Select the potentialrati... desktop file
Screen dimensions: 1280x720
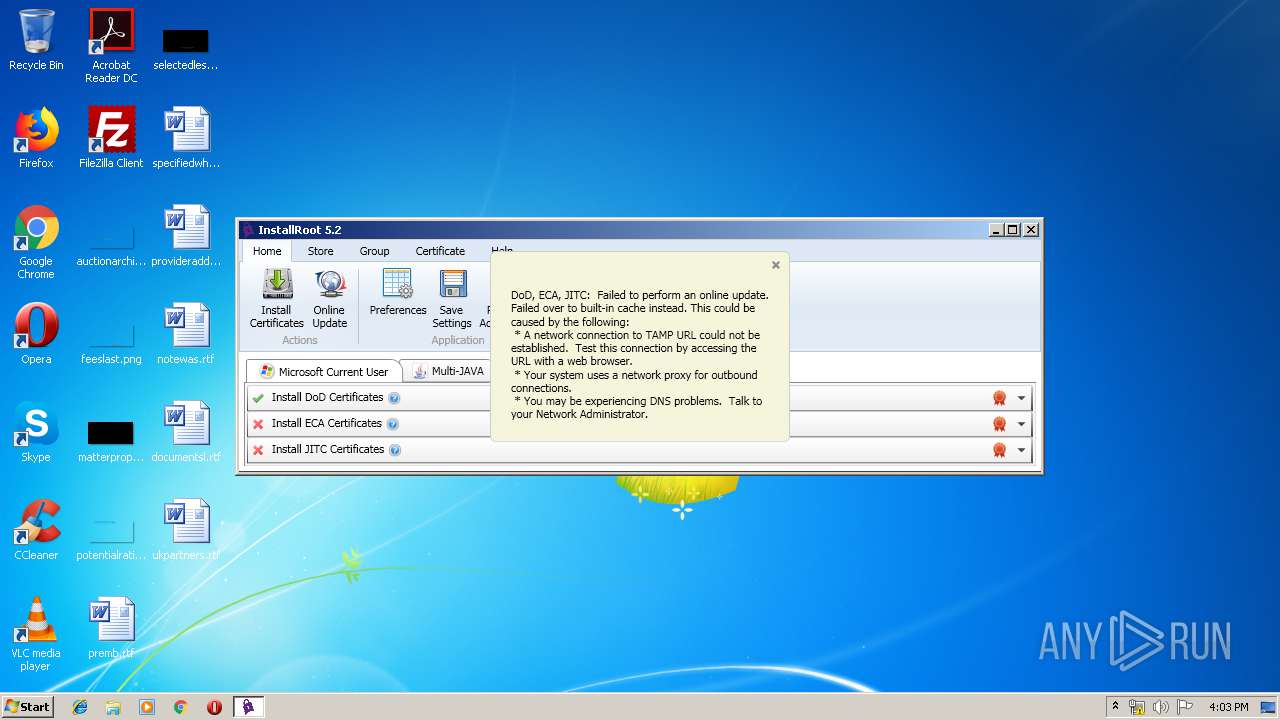coord(111,536)
